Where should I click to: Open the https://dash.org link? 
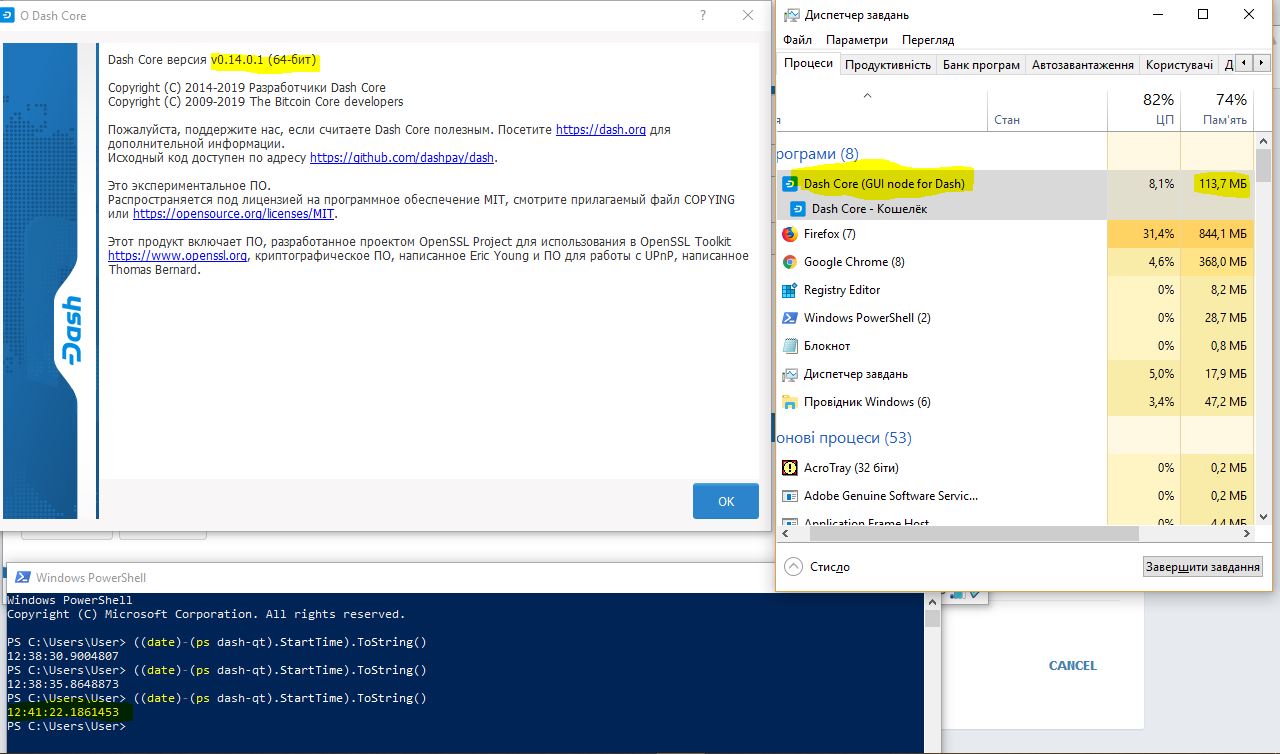click(x=601, y=130)
